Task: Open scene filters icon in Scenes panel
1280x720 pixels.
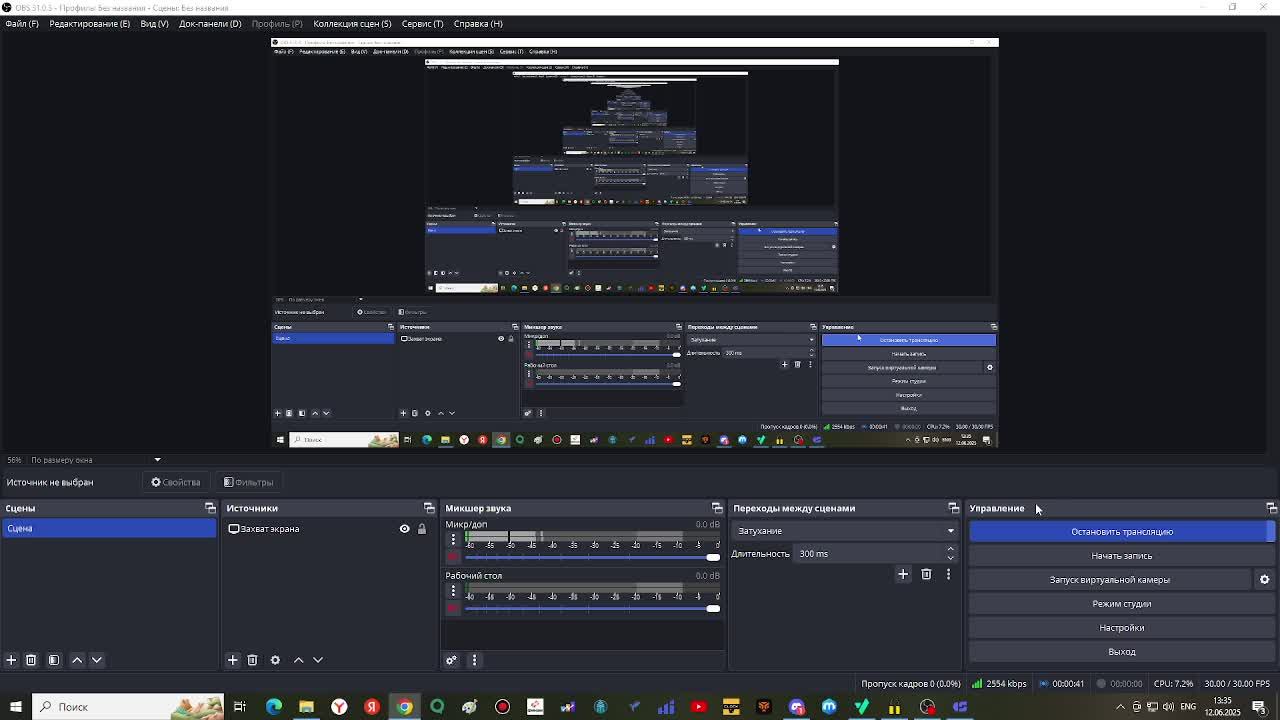Action: pyautogui.click(x=54, y=660)
